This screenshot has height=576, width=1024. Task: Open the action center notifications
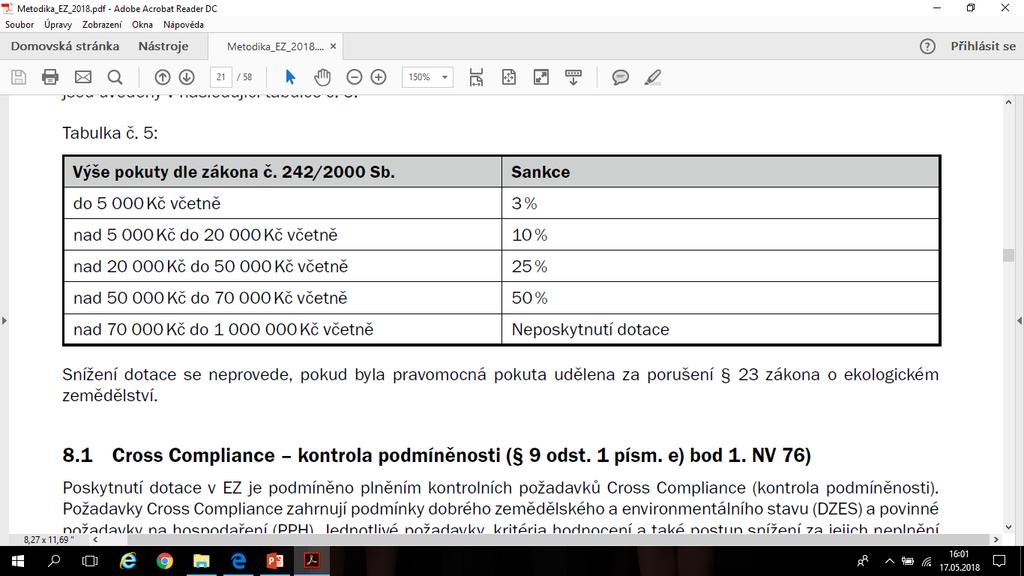pos(999,561)
